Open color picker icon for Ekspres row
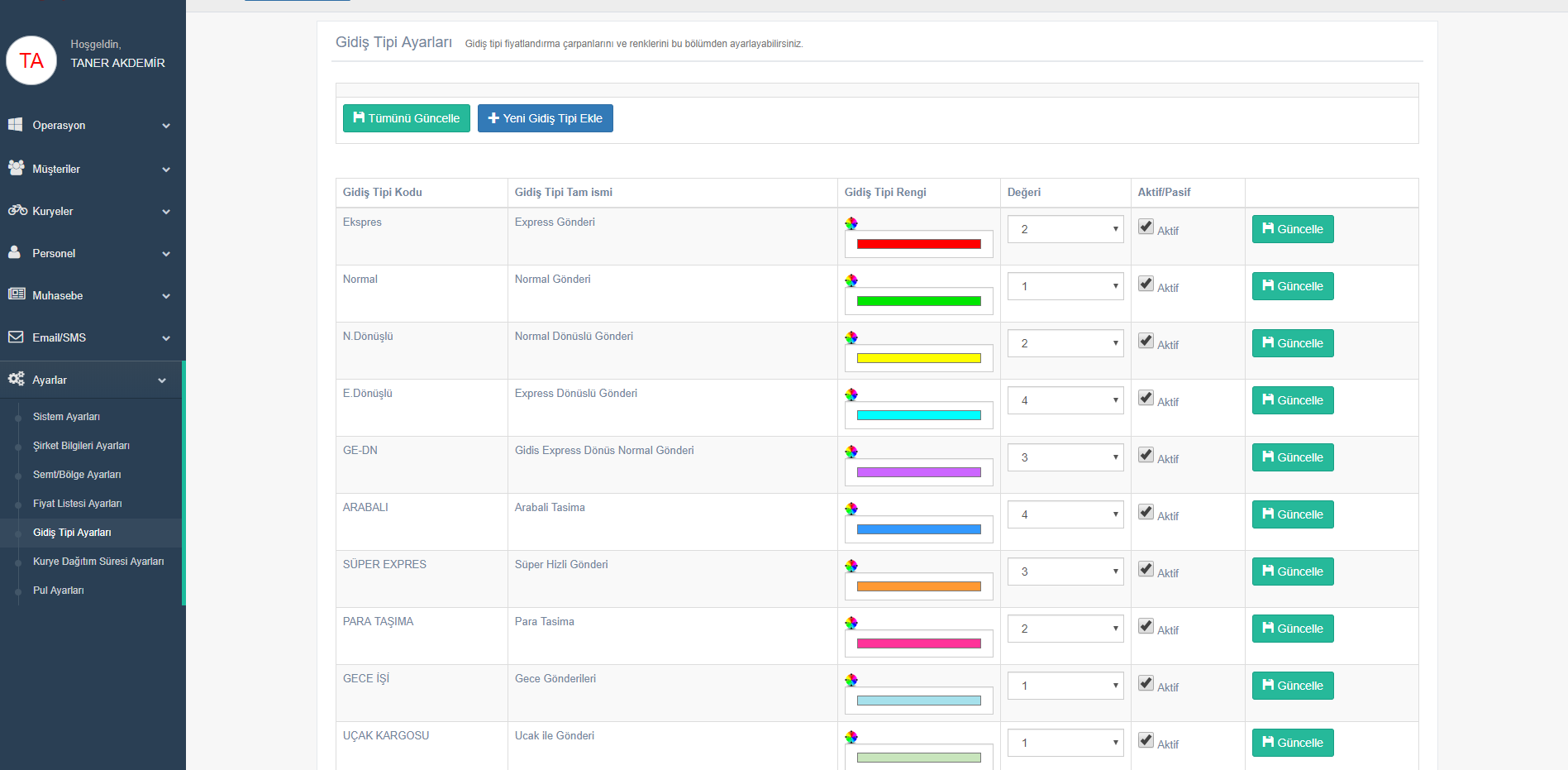 (851, 223)
